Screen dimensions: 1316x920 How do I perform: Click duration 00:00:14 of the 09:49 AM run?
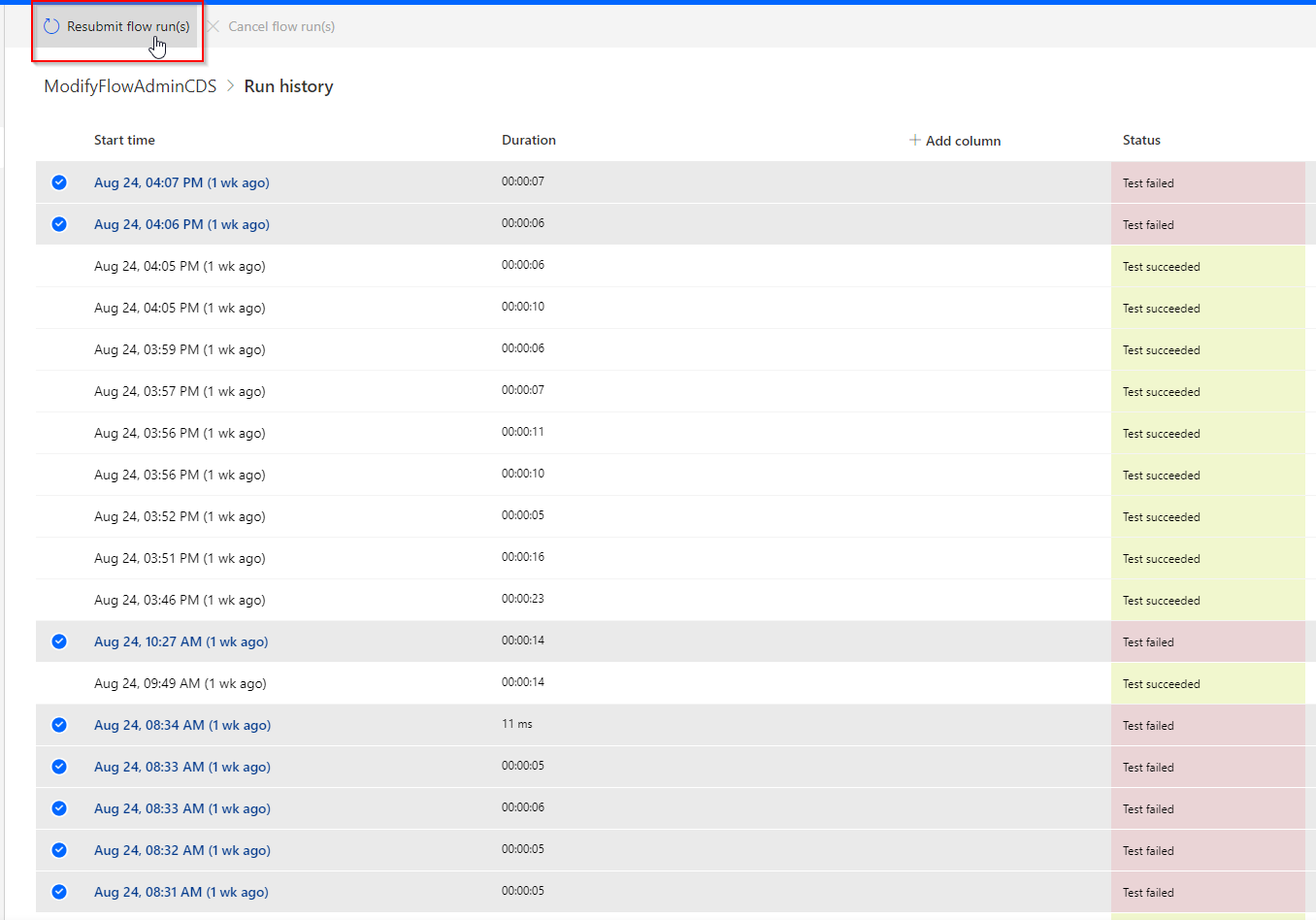click(x=523, y=682)
